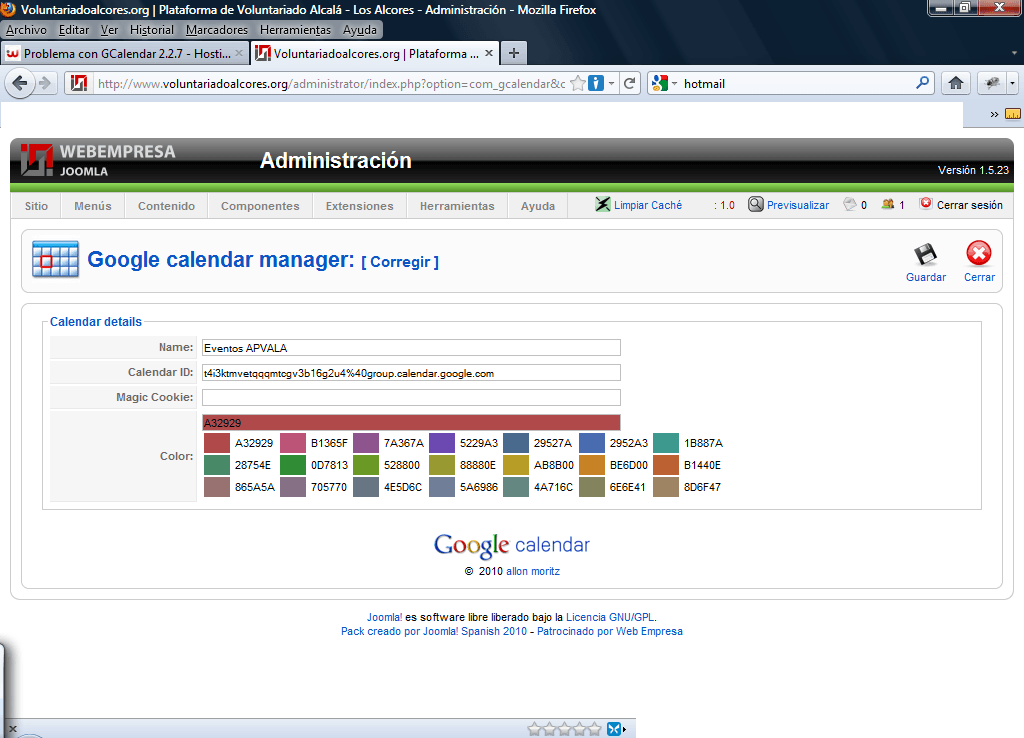Click the Joomla! footer link

tap(385, 617)
